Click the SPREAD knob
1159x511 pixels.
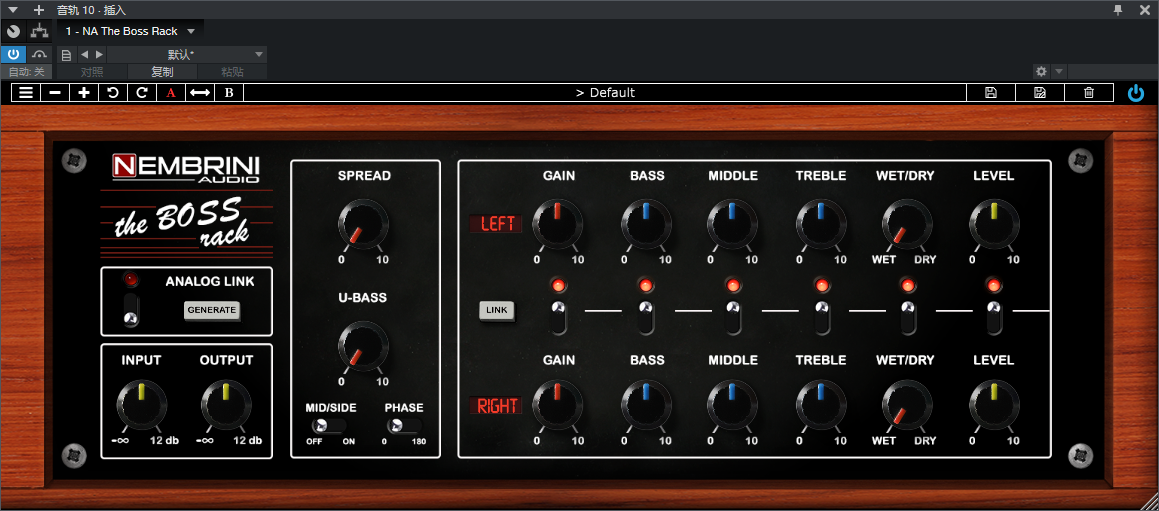pyautogui.click(x=364, y=224)
